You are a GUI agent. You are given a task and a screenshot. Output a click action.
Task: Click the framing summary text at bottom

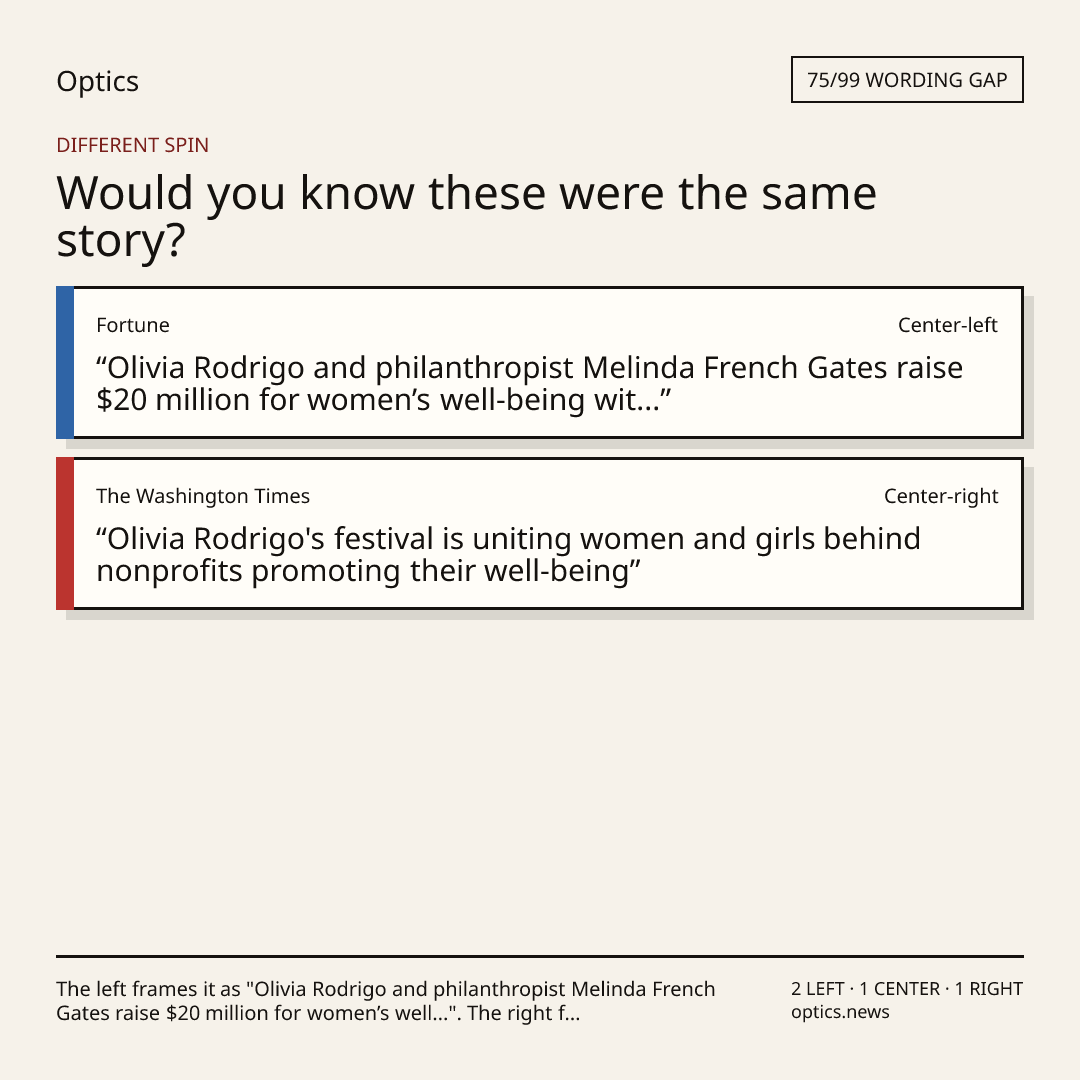pyautogui.click(x=386, y=1001)
